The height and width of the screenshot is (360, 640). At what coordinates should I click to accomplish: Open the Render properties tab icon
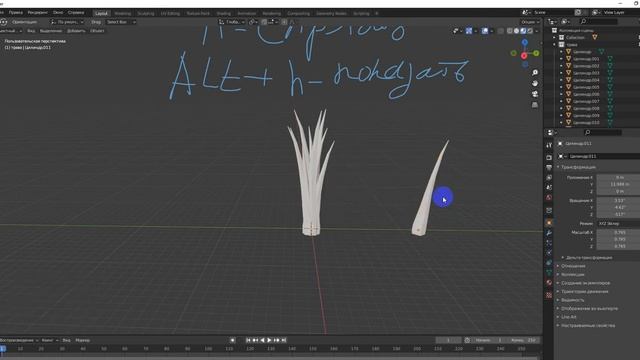point(549,158)
